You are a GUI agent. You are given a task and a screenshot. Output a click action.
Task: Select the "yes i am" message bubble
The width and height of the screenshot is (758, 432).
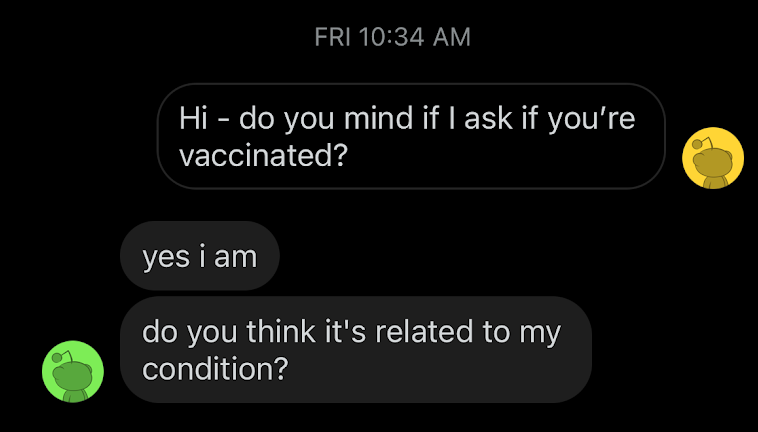(x=200, y=256)
